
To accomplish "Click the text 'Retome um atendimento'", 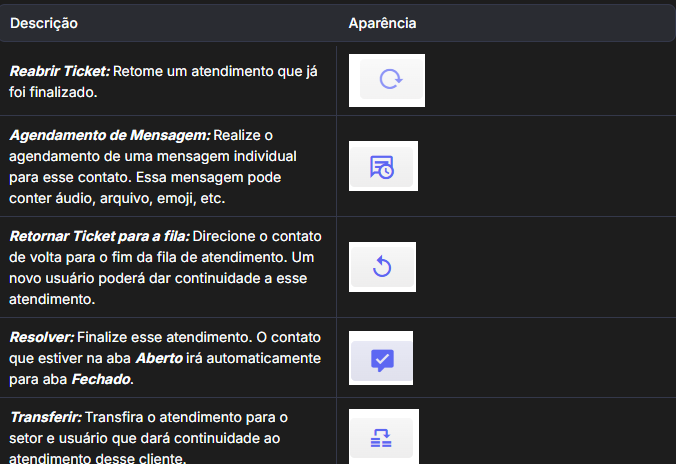I will [x=190, y=72].
